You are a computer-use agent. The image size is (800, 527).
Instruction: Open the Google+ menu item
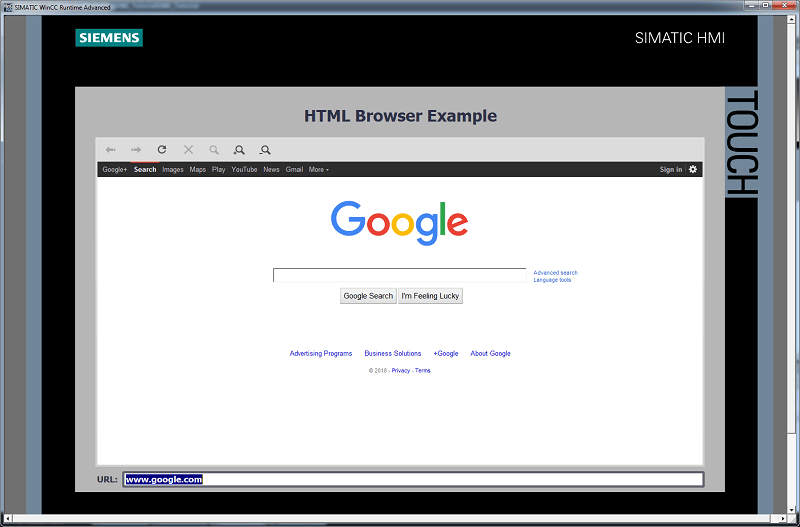click(115, 169)
